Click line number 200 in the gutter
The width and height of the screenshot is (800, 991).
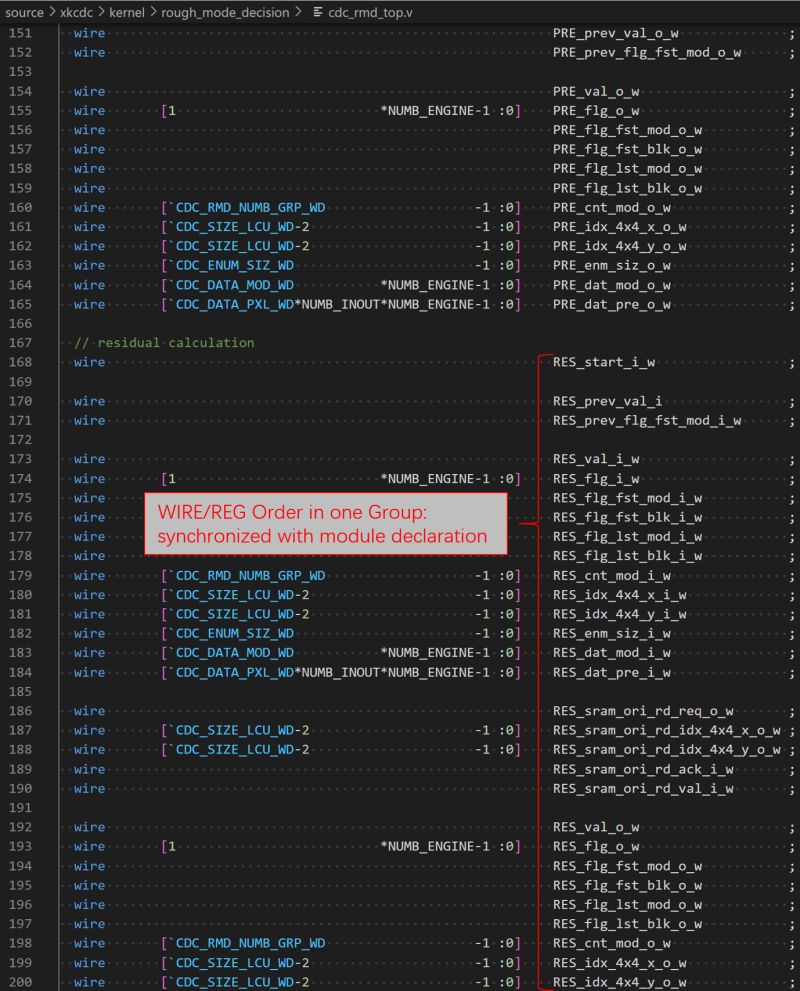click(22, 981)
